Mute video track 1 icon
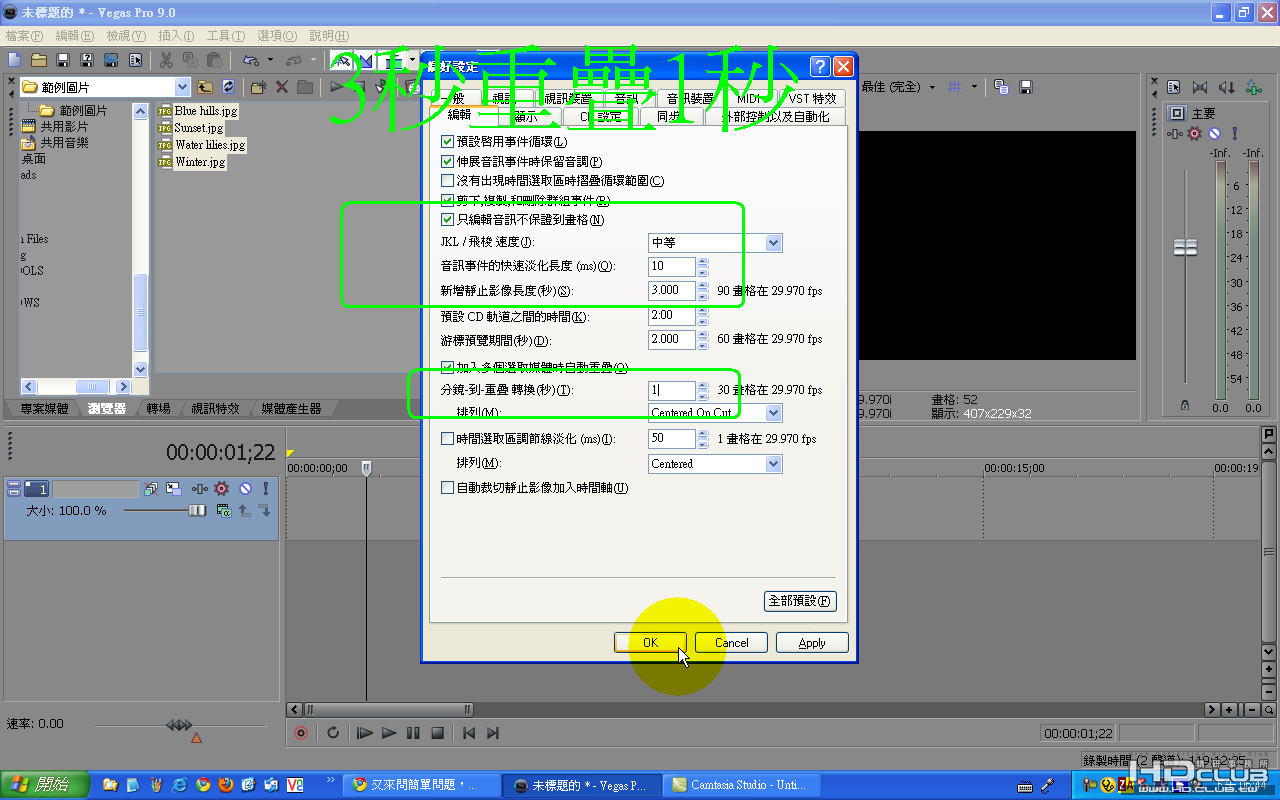This screenshot has width=1280, height=800. point(244,489)
